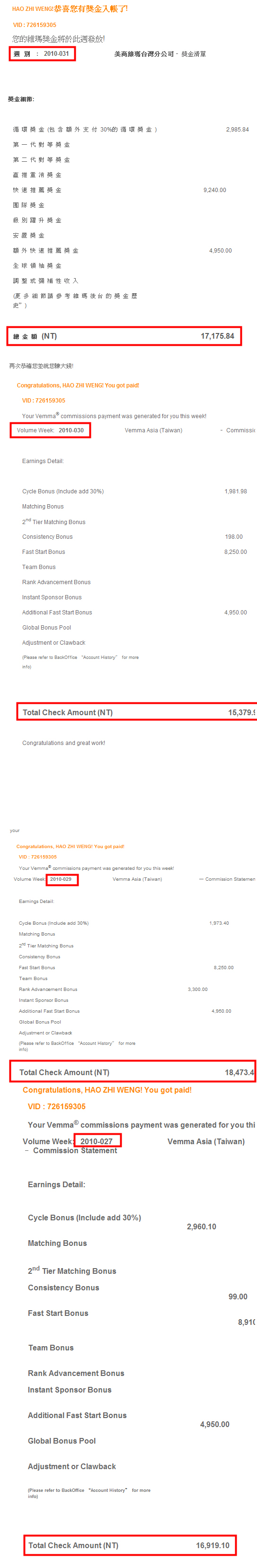This screenshot has width=257, height=1568.
Task: Click the large bold Global Bonus Pool label
Action: (x=62, y=1441)
